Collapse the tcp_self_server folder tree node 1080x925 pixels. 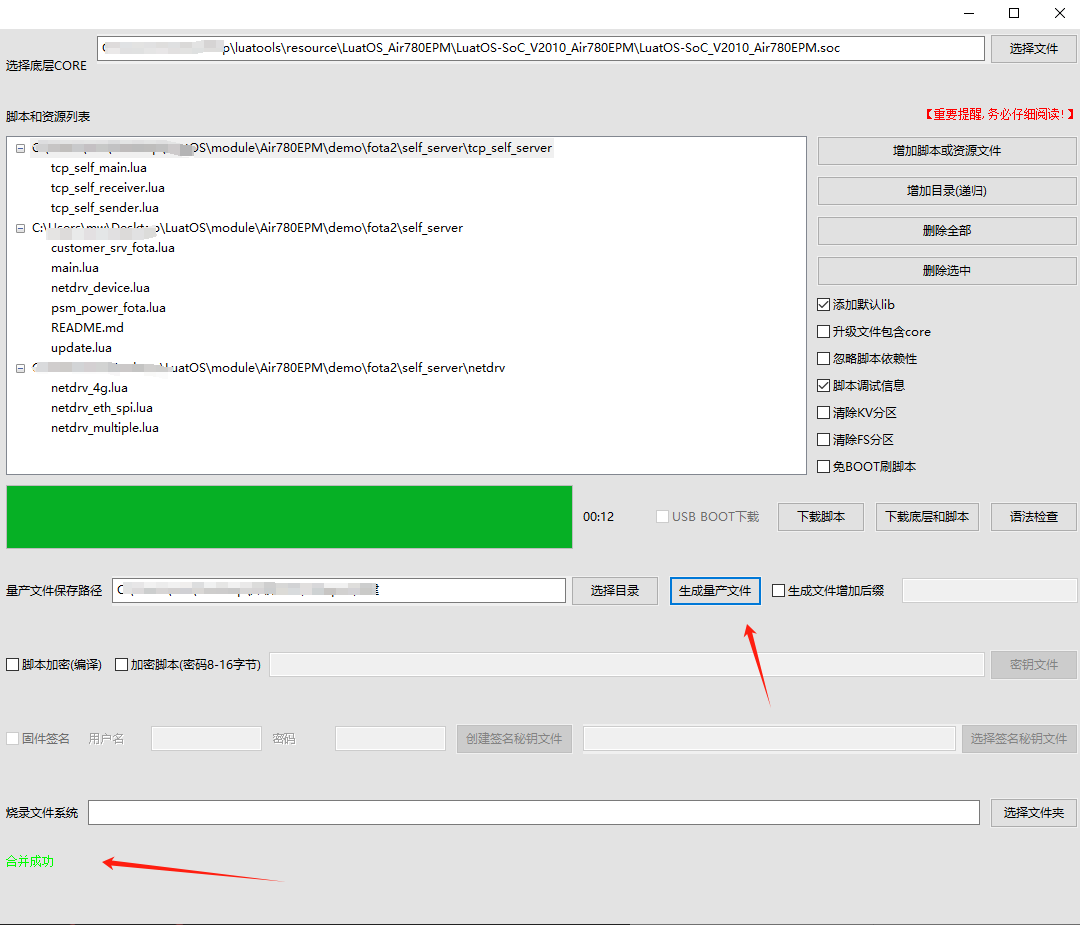tap(21, 148)
